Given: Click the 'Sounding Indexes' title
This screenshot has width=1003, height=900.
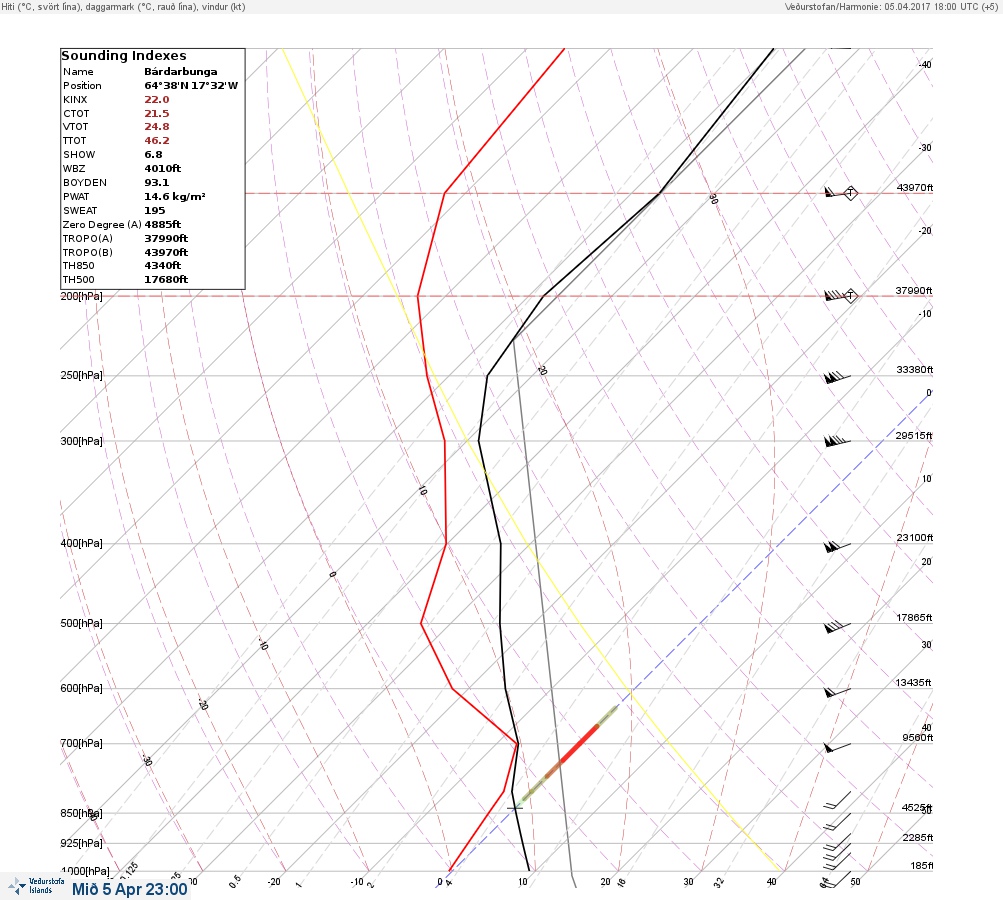Looking at the screenshot, I should point(124,56).
